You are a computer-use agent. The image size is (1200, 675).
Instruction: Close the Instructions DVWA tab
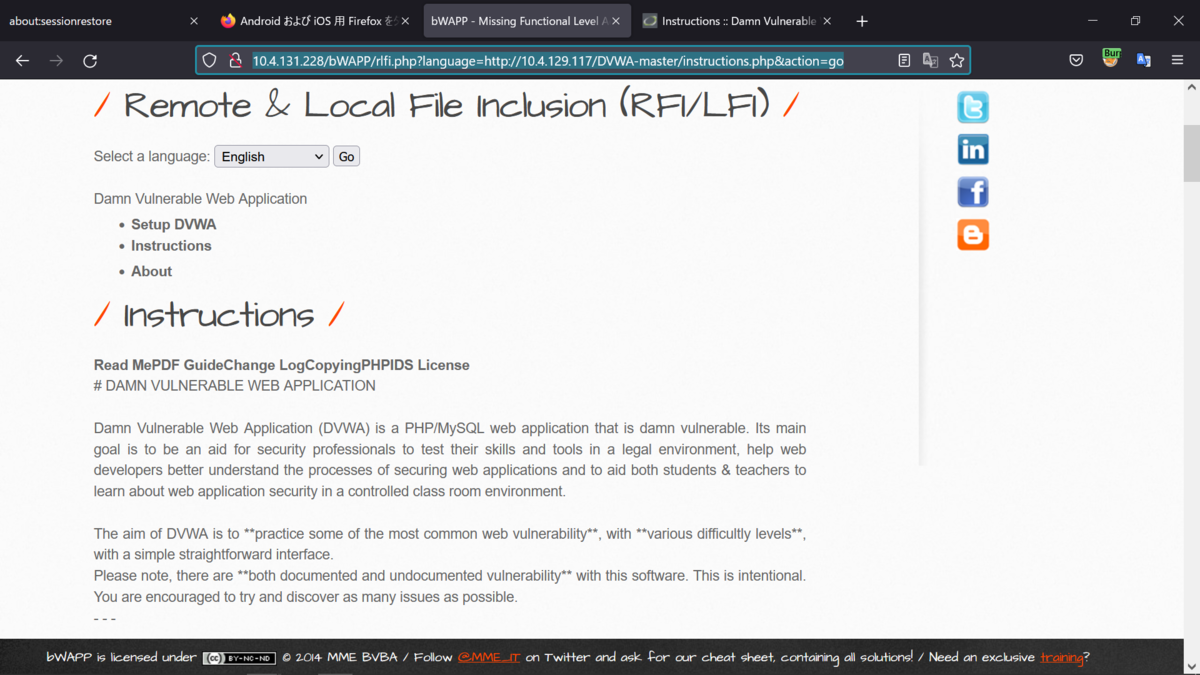click(827, 21)
